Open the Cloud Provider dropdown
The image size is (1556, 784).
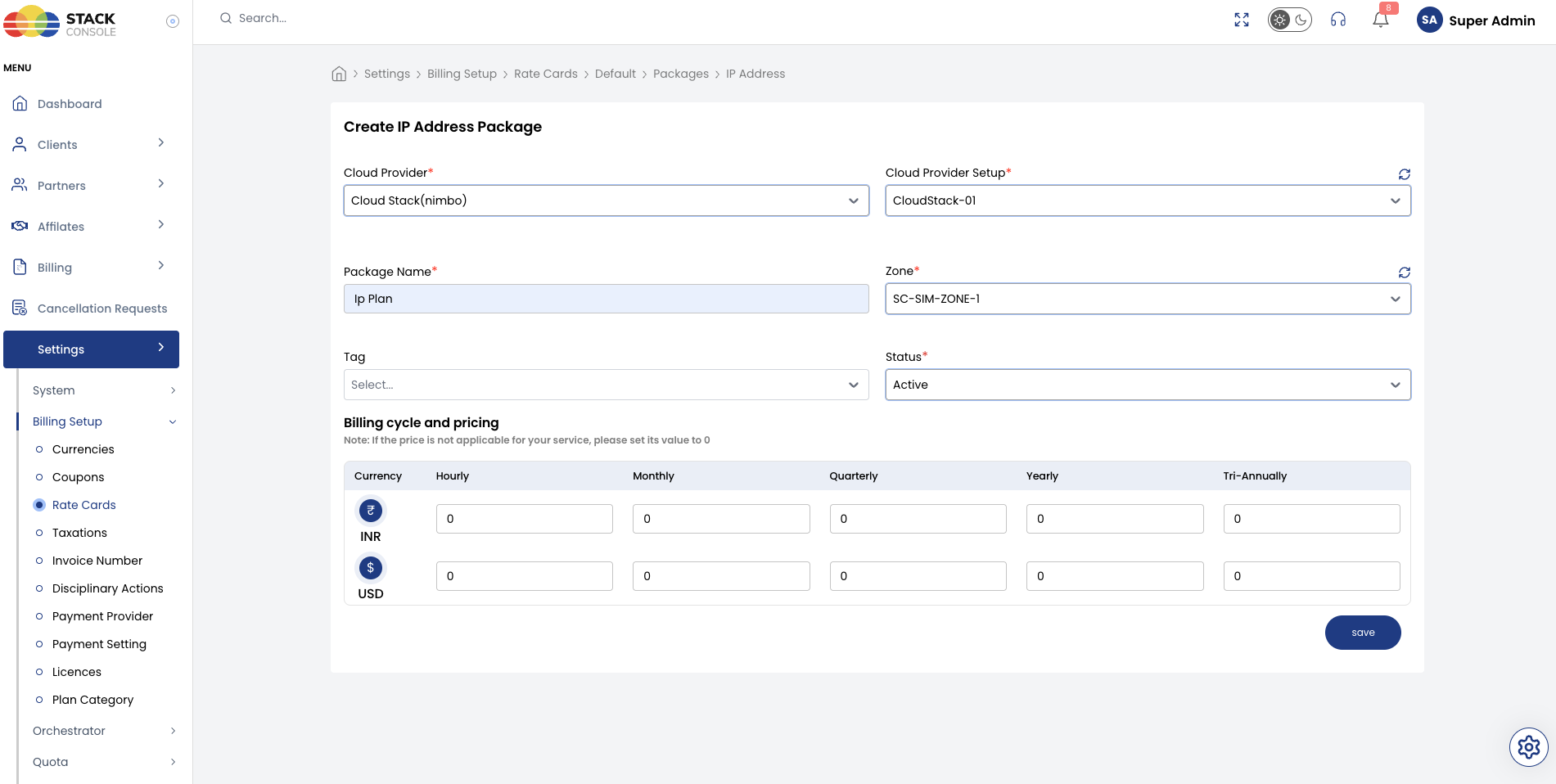point(606,201)
